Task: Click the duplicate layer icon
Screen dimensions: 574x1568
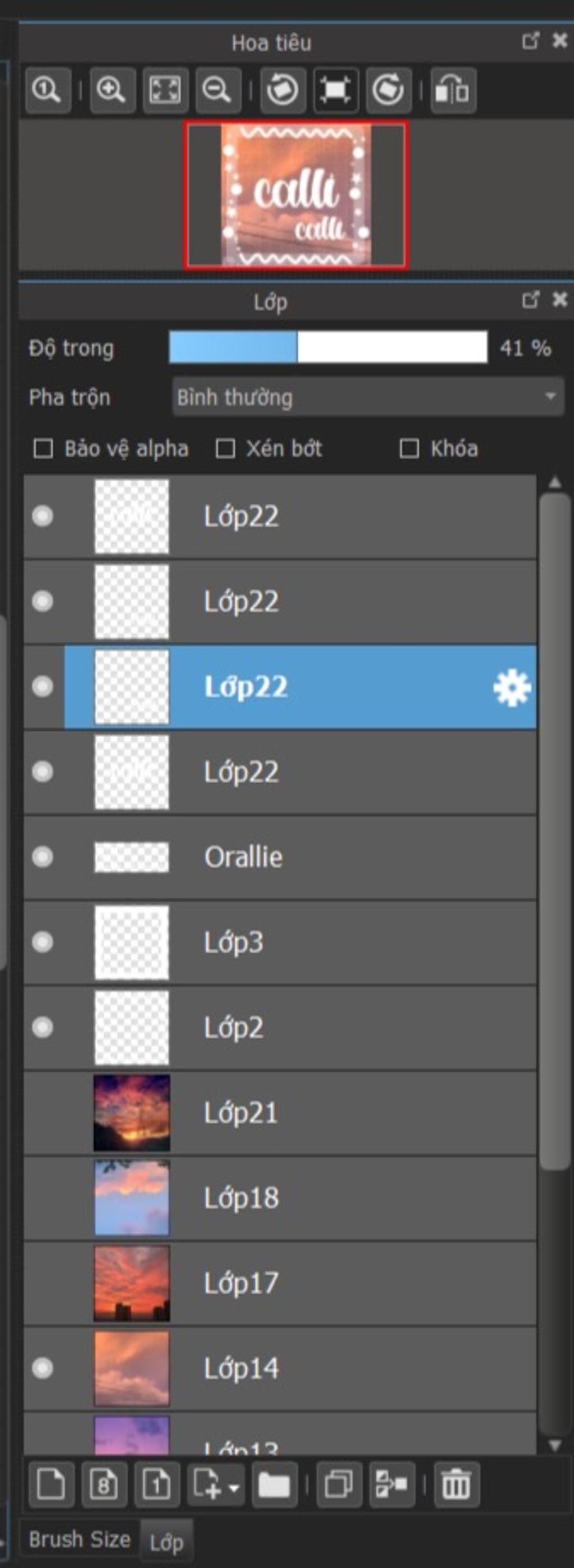Action: click(339, 1484)
